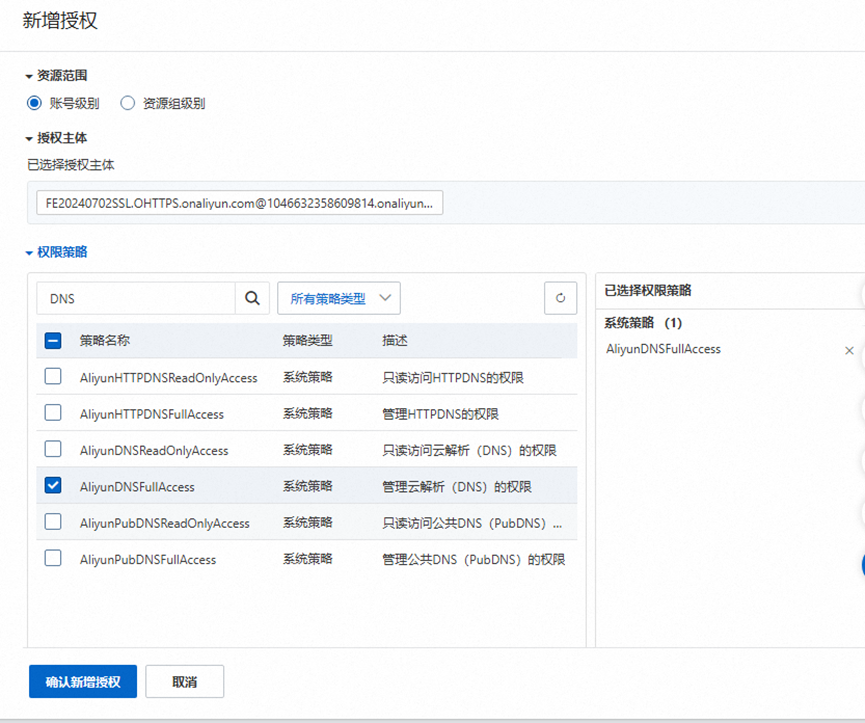Viewport: 865px width, 723px height.
Task: Click the DNS policy search input field
Action: (136, 298)
